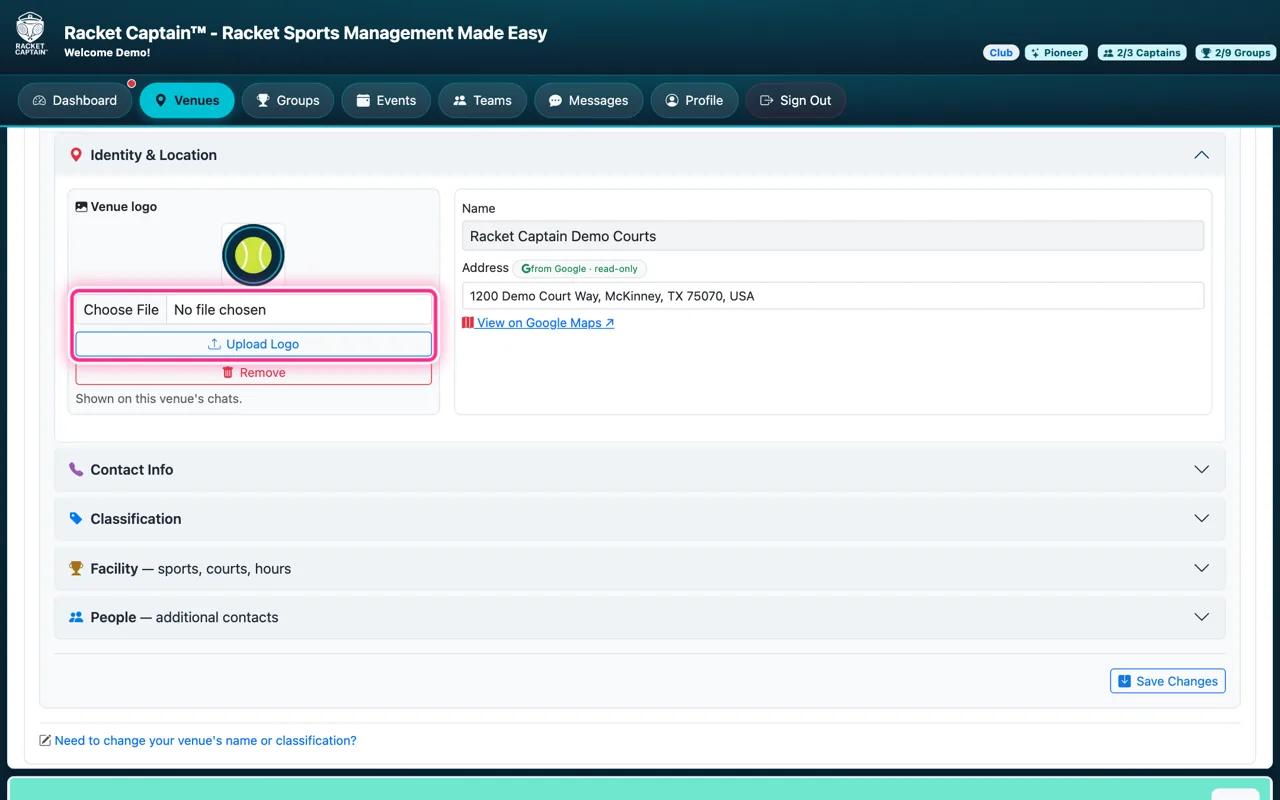Viewport: 1280px width, 800px height.
Task: Click the 2/3 Captains badge
Action: coord(1142,53)
